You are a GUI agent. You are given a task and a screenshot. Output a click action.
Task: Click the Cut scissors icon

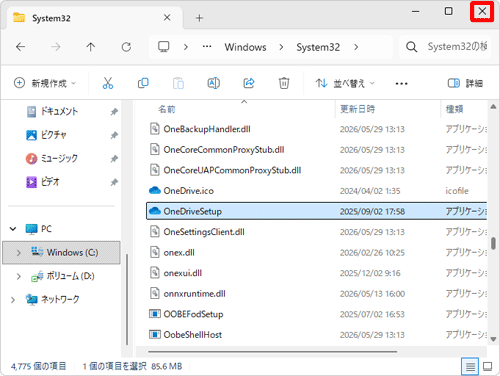(x=108, y=83)
